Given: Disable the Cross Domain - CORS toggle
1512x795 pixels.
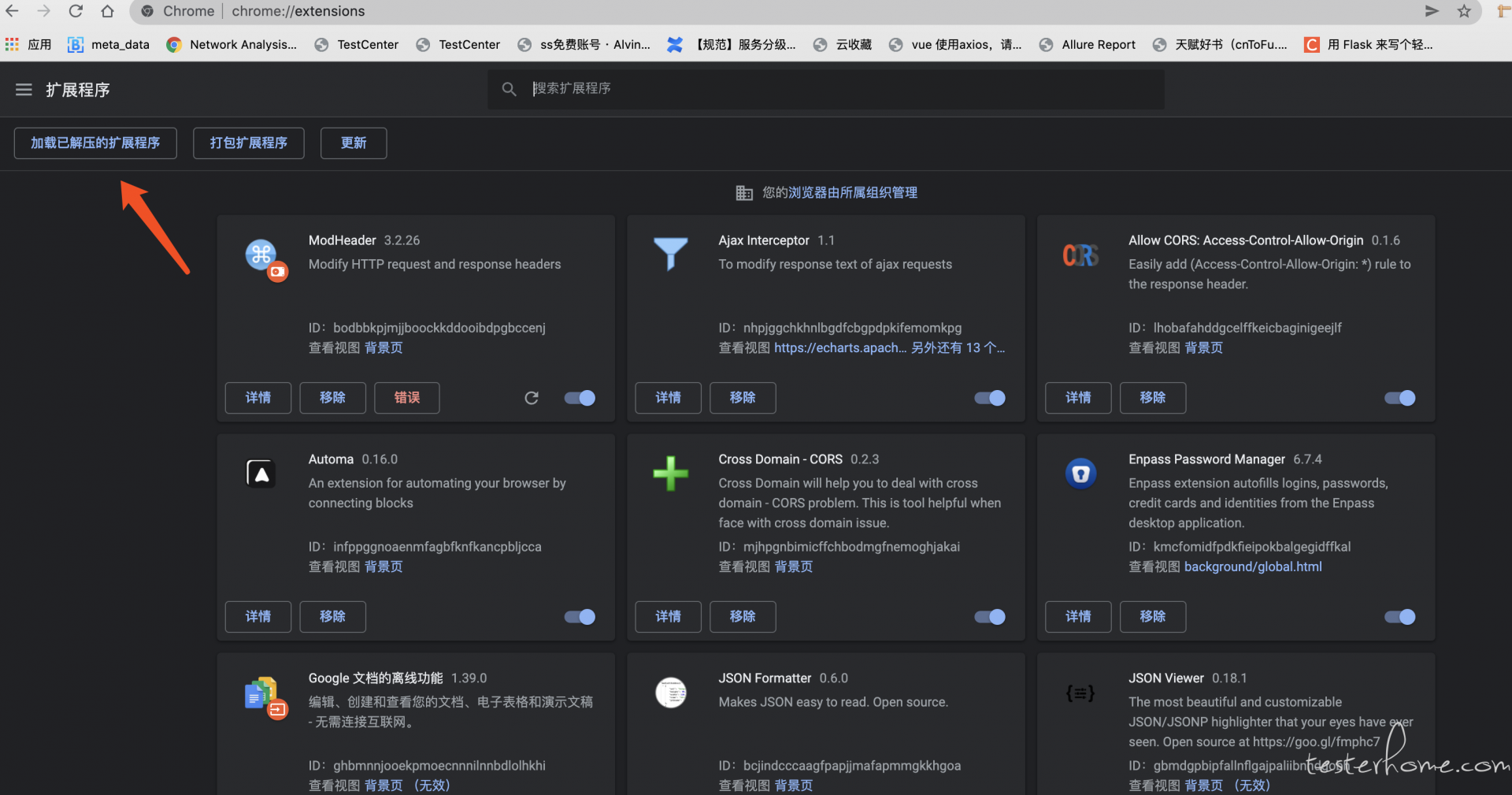Looking at the screenshot, I should (990, 617).
